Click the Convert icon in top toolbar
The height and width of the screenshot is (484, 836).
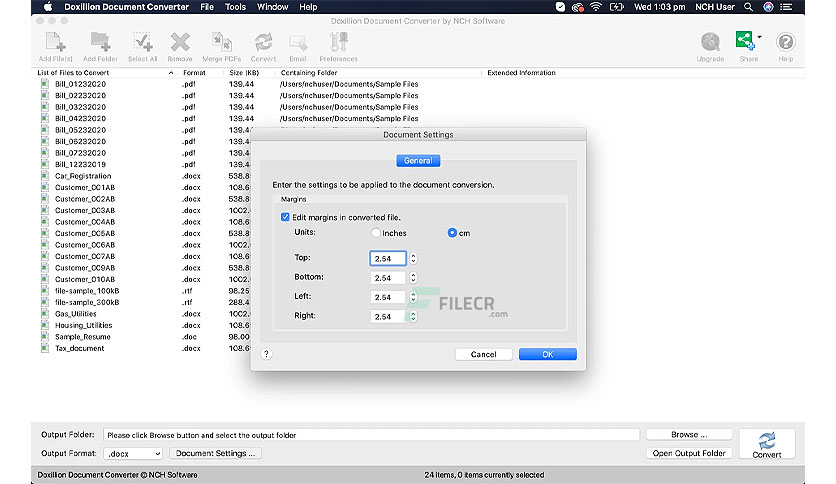pos(263,47)
